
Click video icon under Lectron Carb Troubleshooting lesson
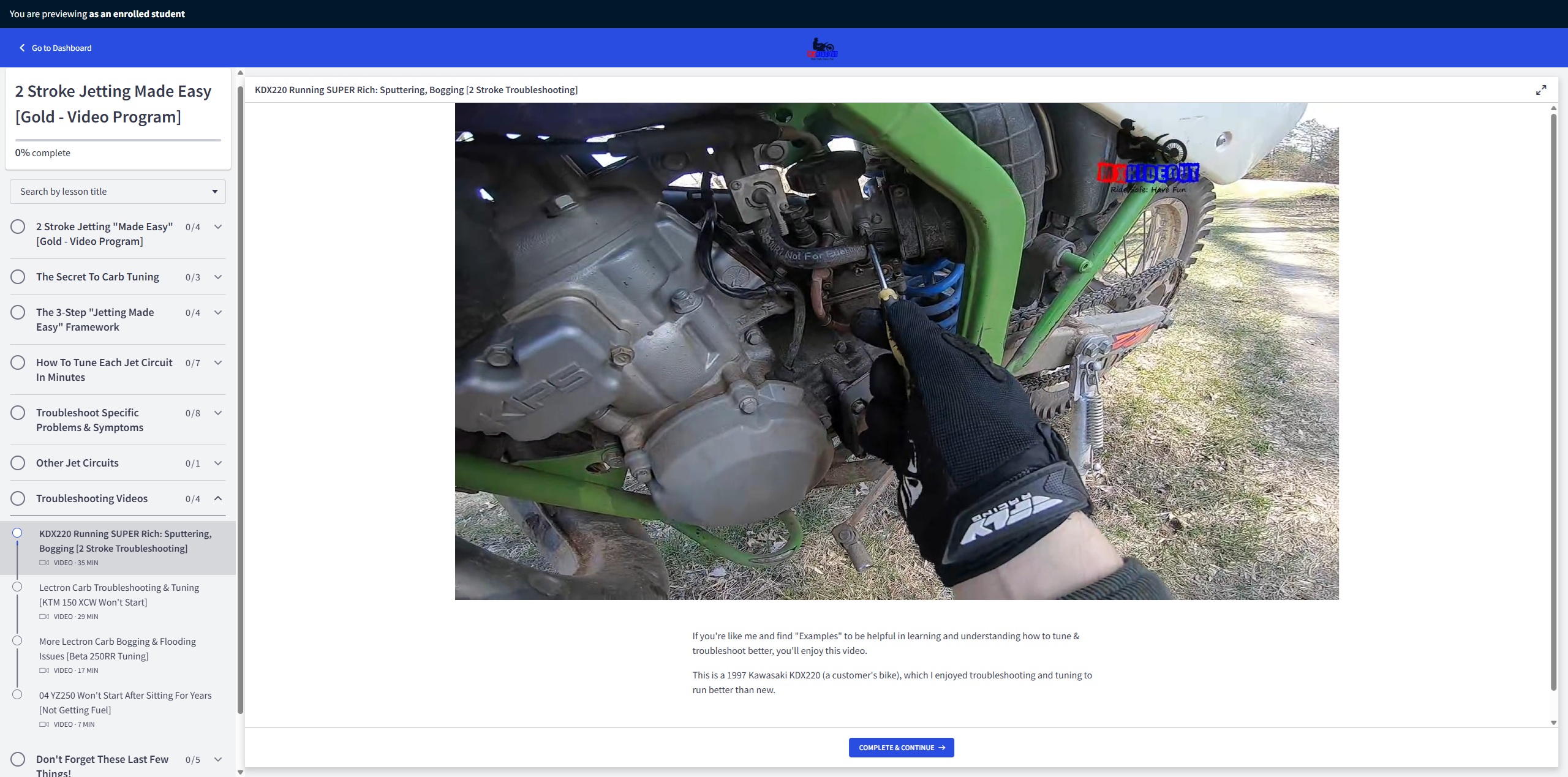(44, 617)
